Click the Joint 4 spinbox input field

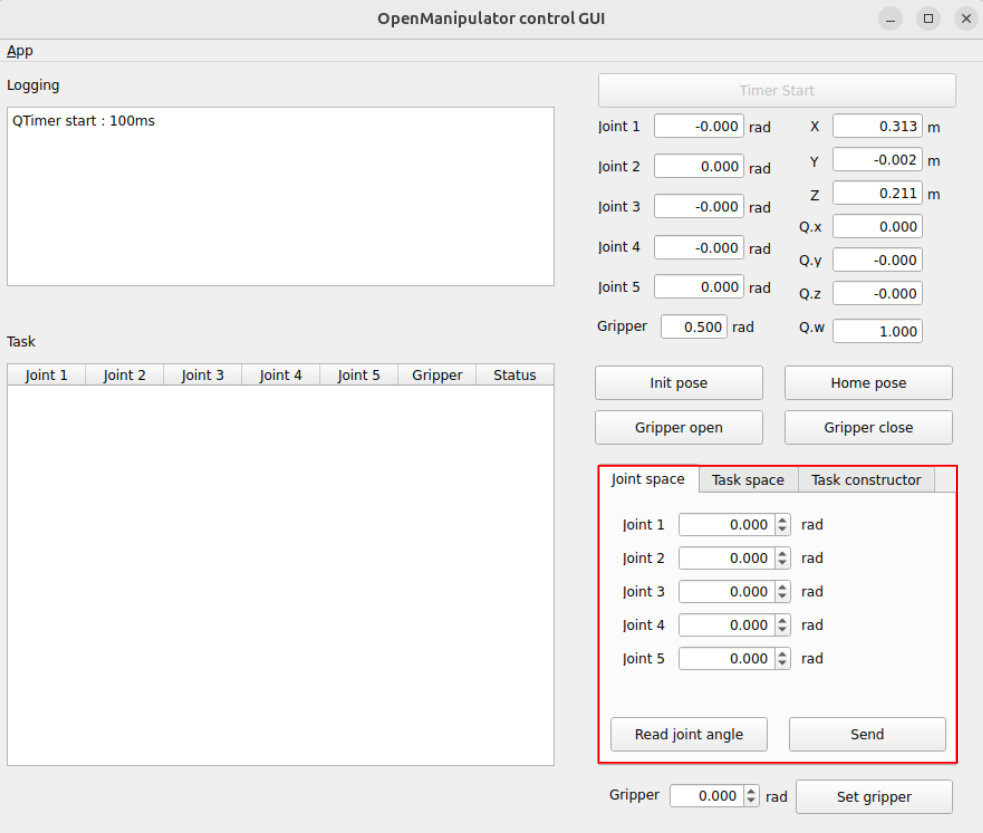coord(725,625)
